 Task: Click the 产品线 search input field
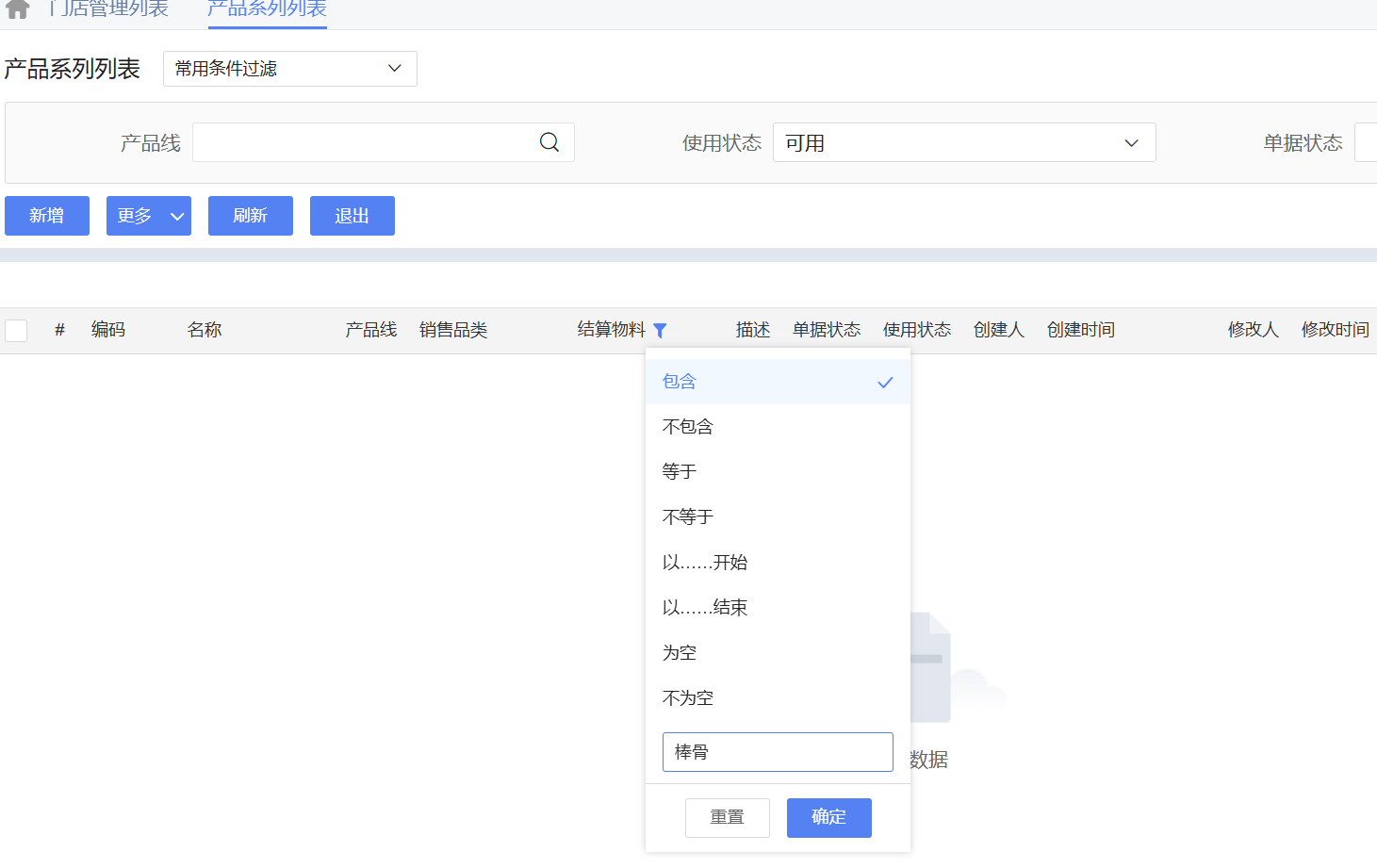click(x=363, y=142)
